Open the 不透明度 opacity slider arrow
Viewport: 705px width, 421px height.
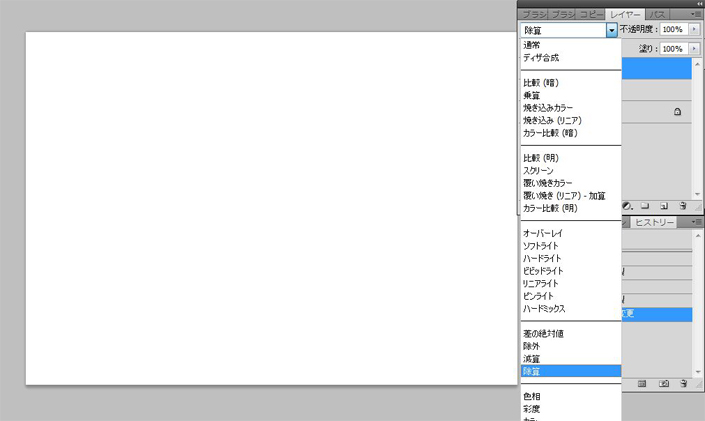pyautogui.click(x=694, y=29)
